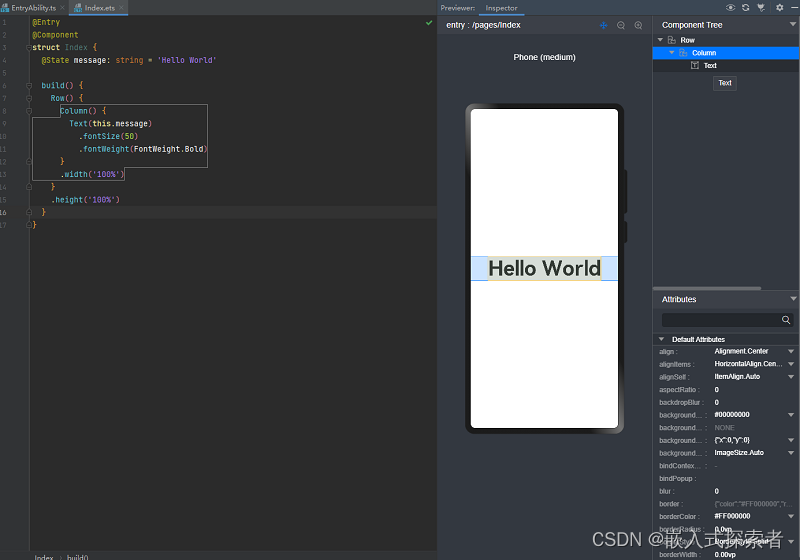Switch to the EntryAbility.ts editor tab
This screenshot has width=800, height=560.
[x=33, y=8]
